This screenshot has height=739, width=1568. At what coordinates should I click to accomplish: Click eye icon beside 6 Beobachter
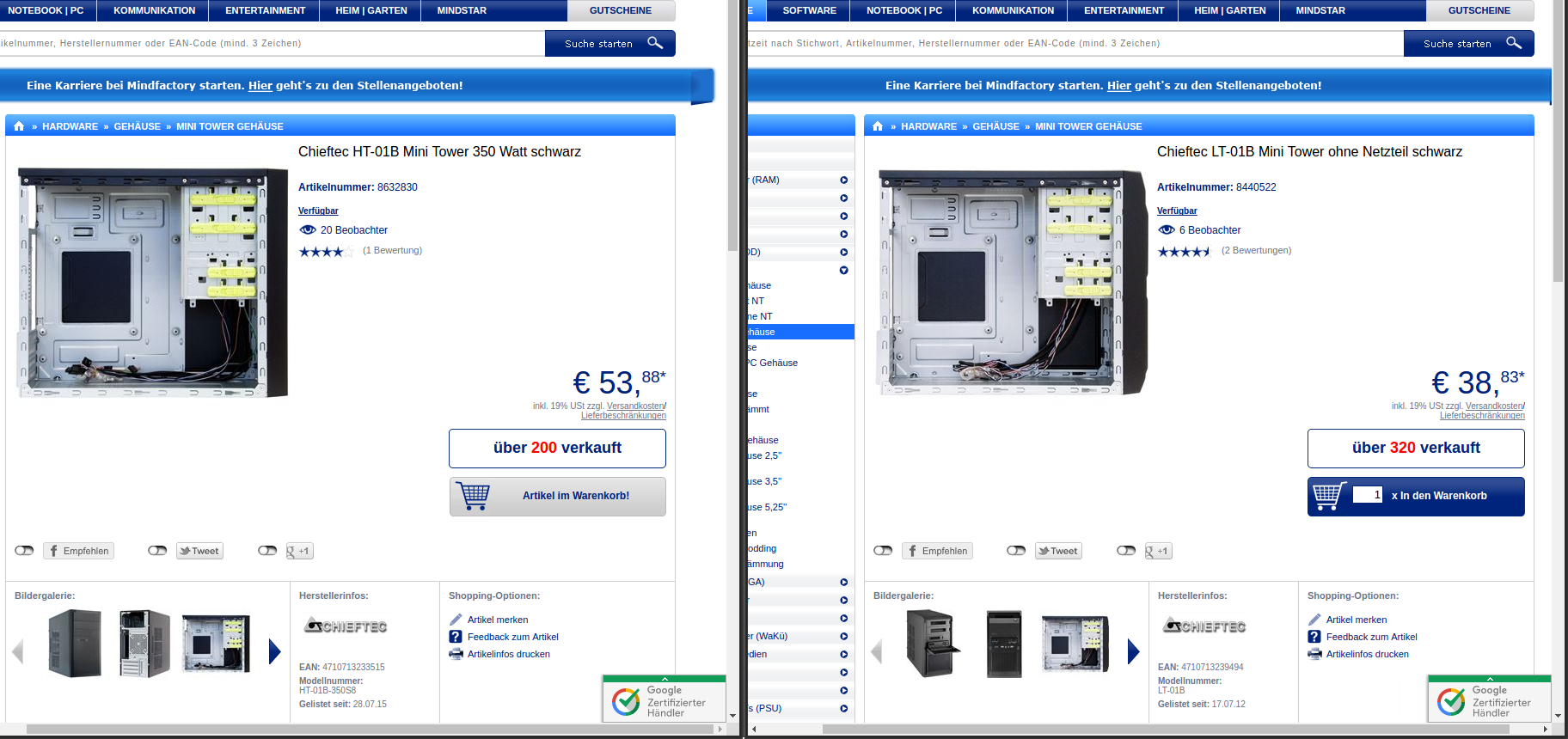[1167, 229]
